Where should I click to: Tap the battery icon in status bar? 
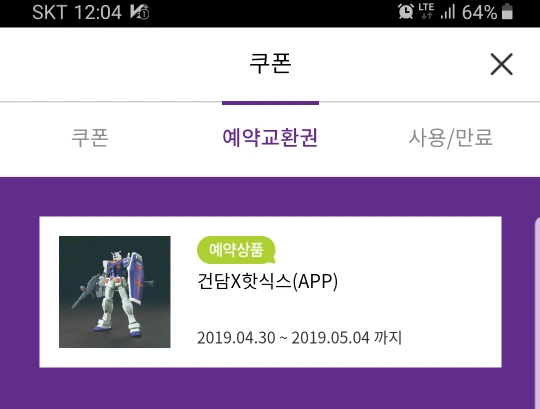[x=507, y=11]
